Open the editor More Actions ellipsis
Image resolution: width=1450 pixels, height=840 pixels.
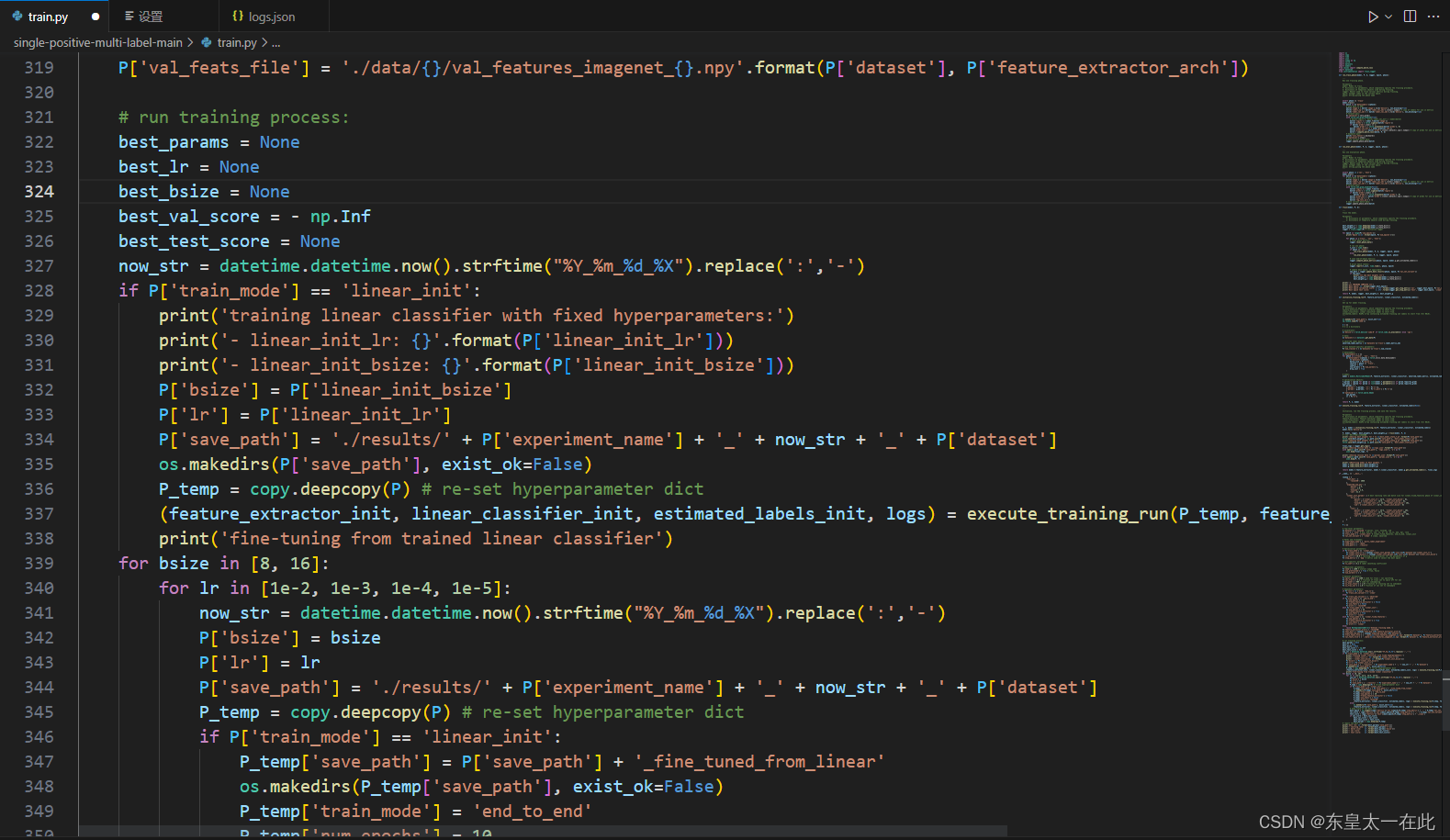[x=1433, y=17]
